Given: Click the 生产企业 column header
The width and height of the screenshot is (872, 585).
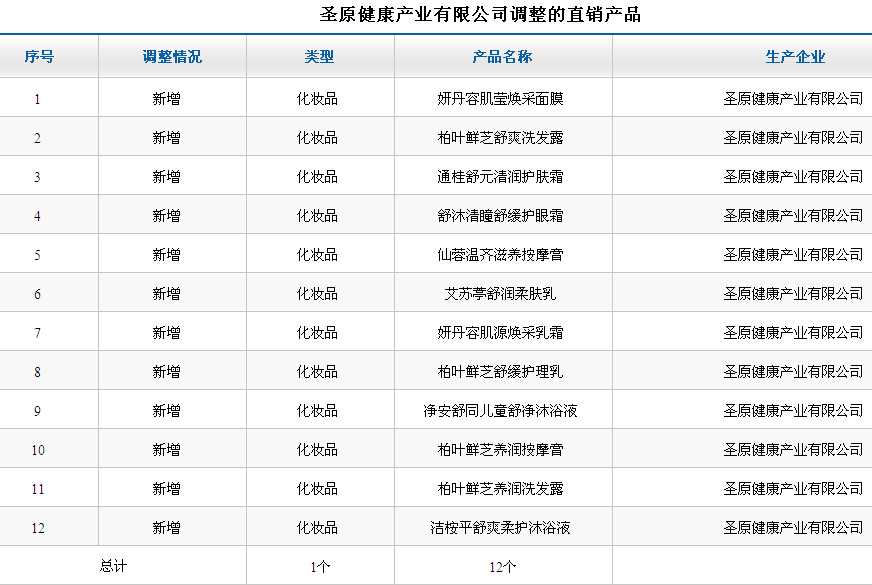Looking at the screenshot, I should click(x=795, y=57).
